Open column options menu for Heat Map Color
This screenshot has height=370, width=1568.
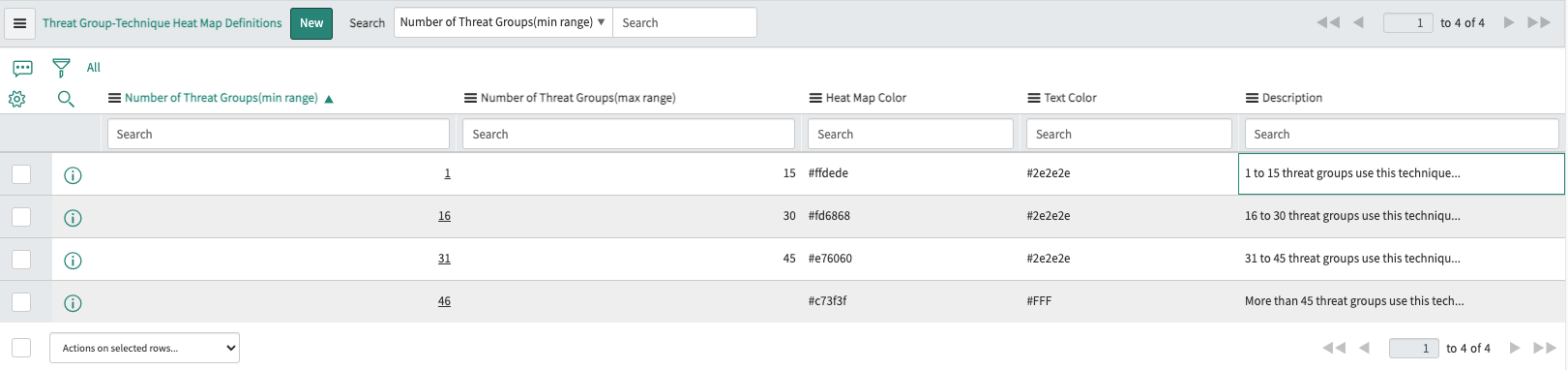pos(815,98)
